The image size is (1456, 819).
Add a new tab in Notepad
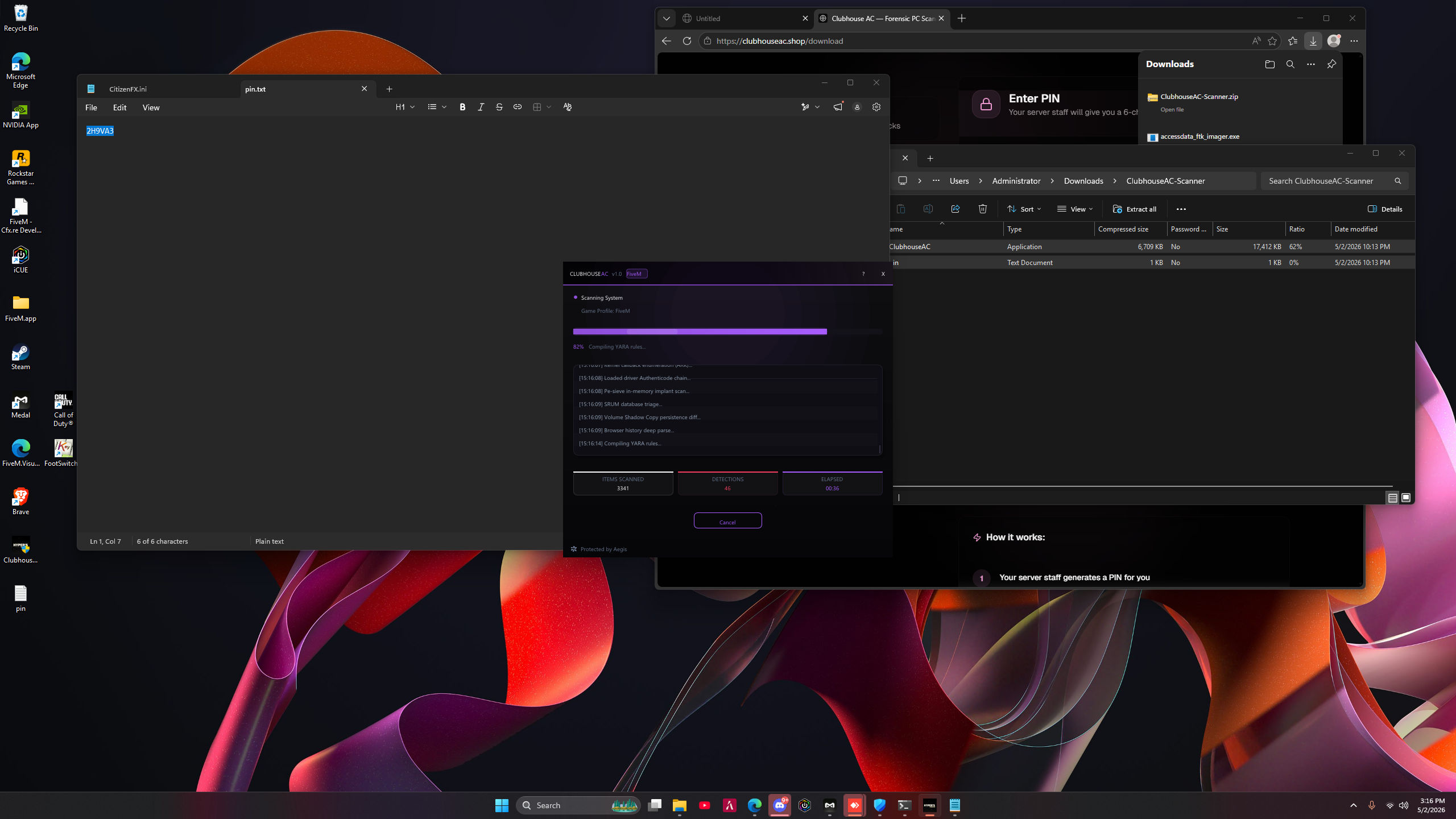(389, 89)
